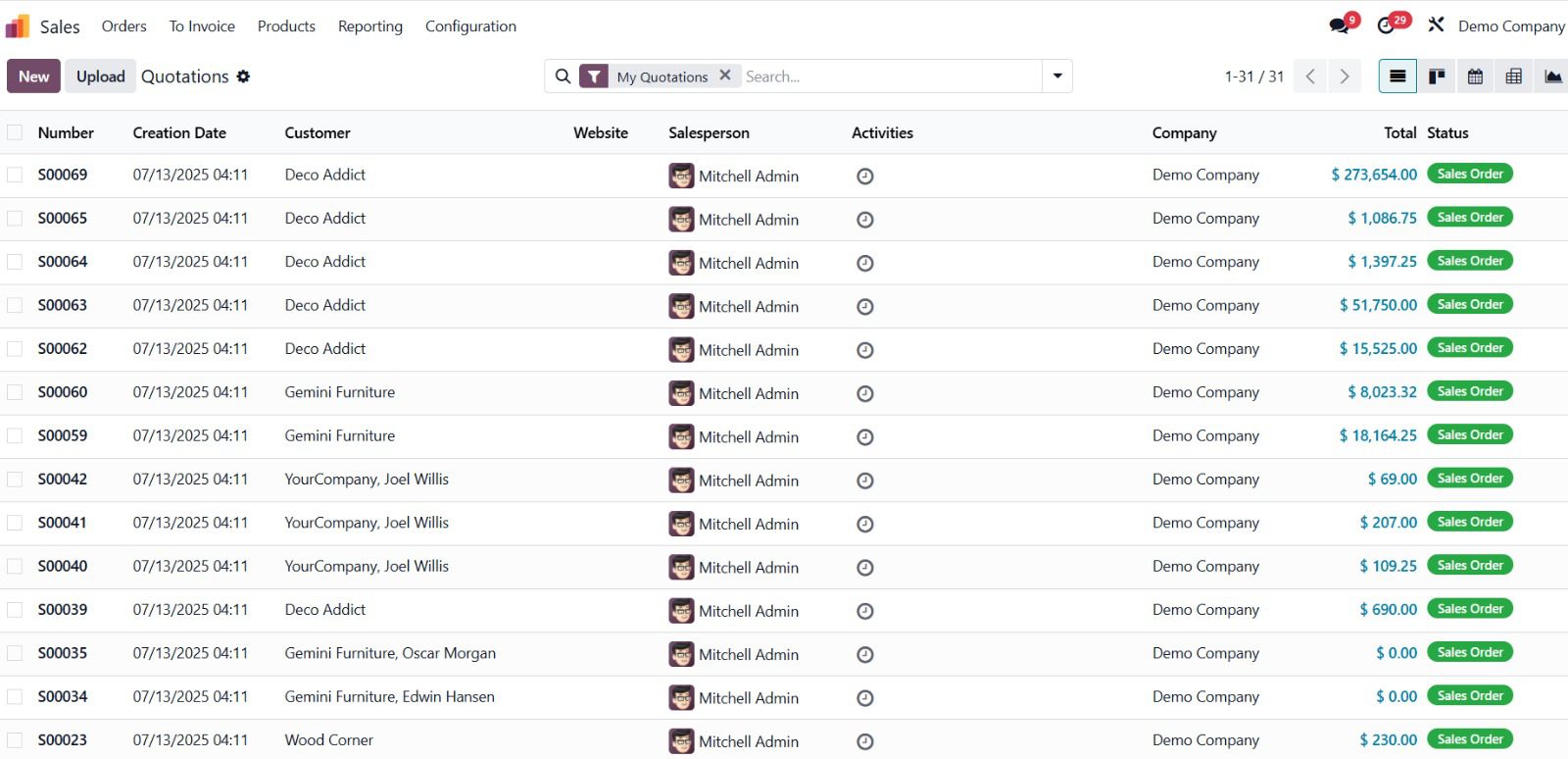Tick the checkbox for order S00042

point(15,479)
